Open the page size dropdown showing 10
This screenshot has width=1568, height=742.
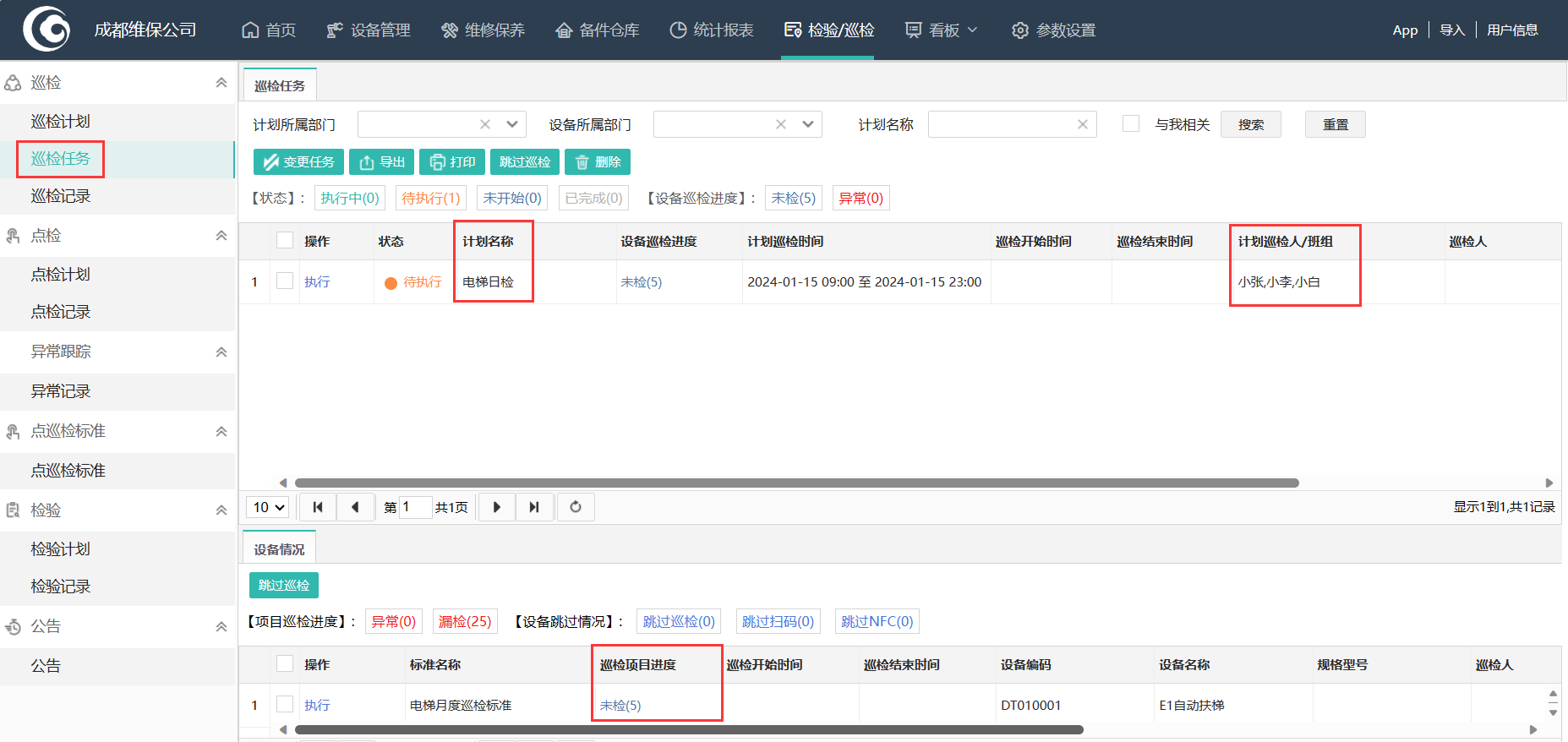coord(268,507)
